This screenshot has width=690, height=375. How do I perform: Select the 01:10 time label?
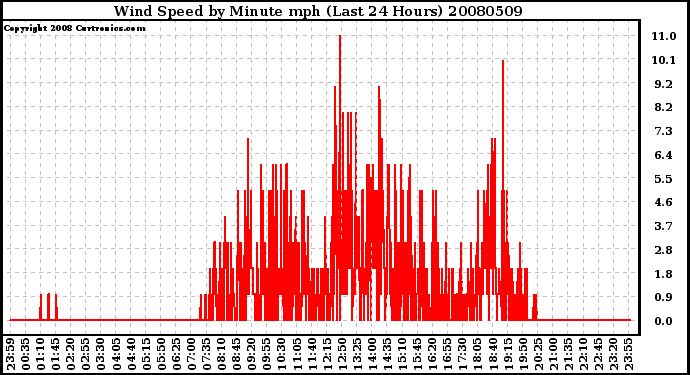click(x=41, y=354)
